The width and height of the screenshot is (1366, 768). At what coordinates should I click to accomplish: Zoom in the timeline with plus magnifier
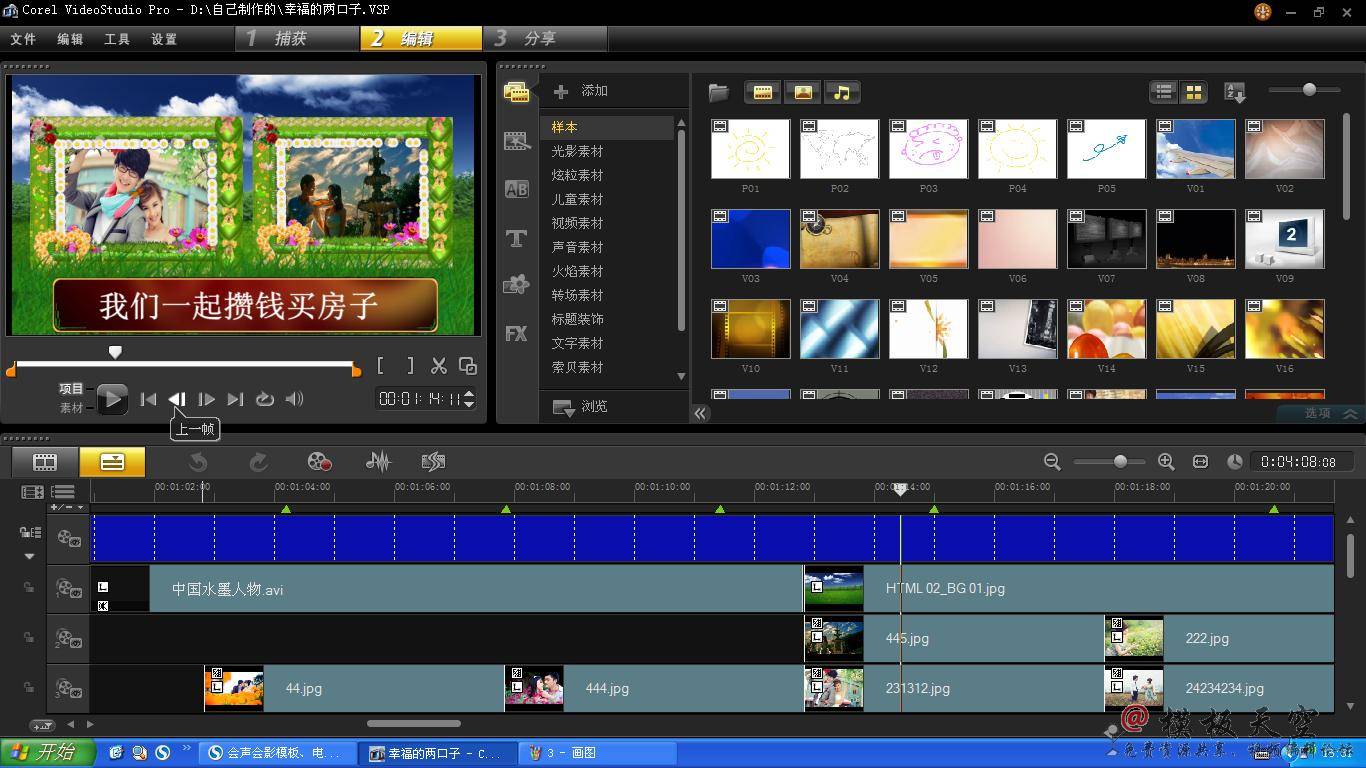tap(1166, 461)
